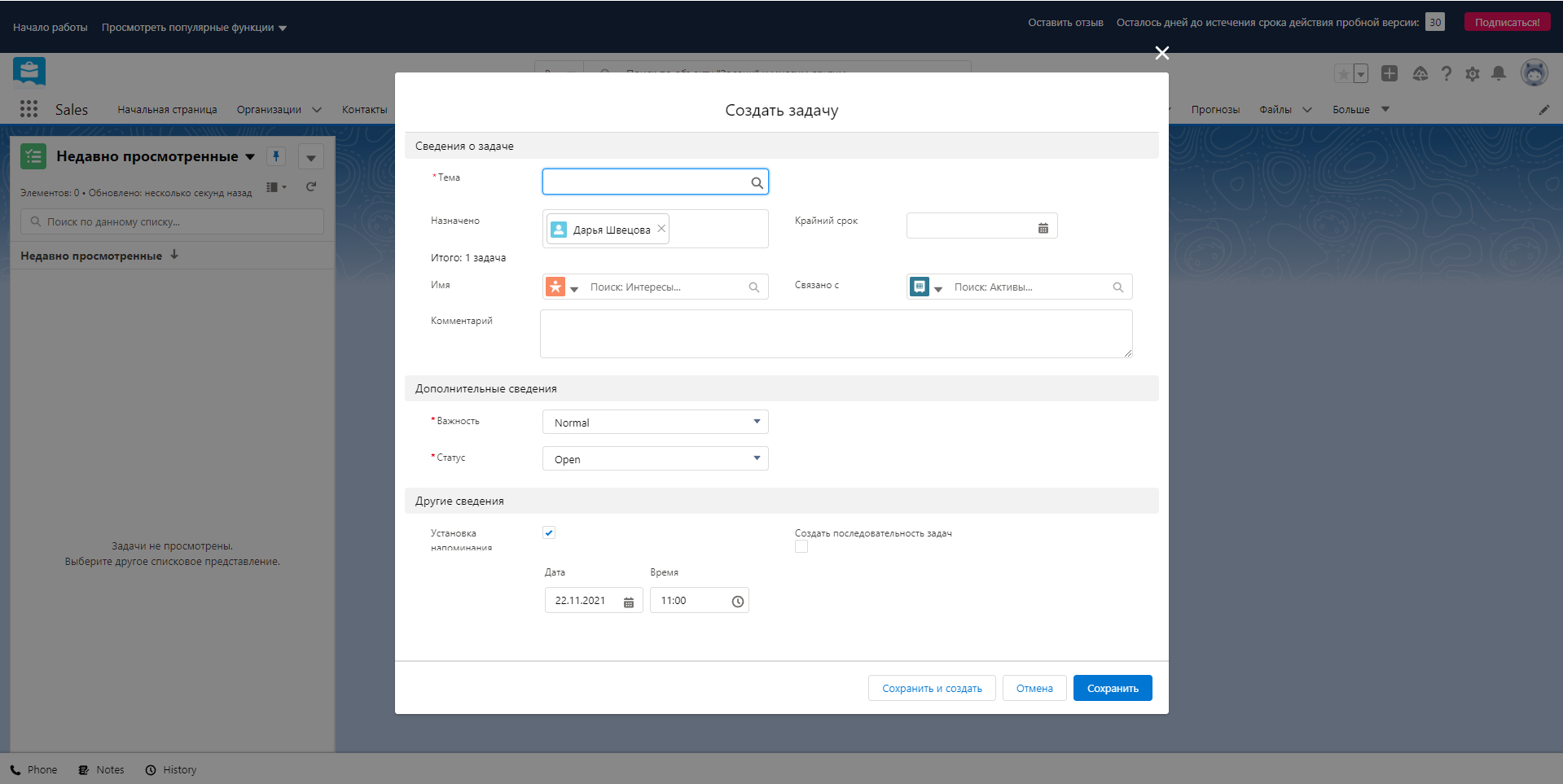Pin the Недавно просмотренные list view
Screen dimensions: 1563x784
[x=276, y=156]
